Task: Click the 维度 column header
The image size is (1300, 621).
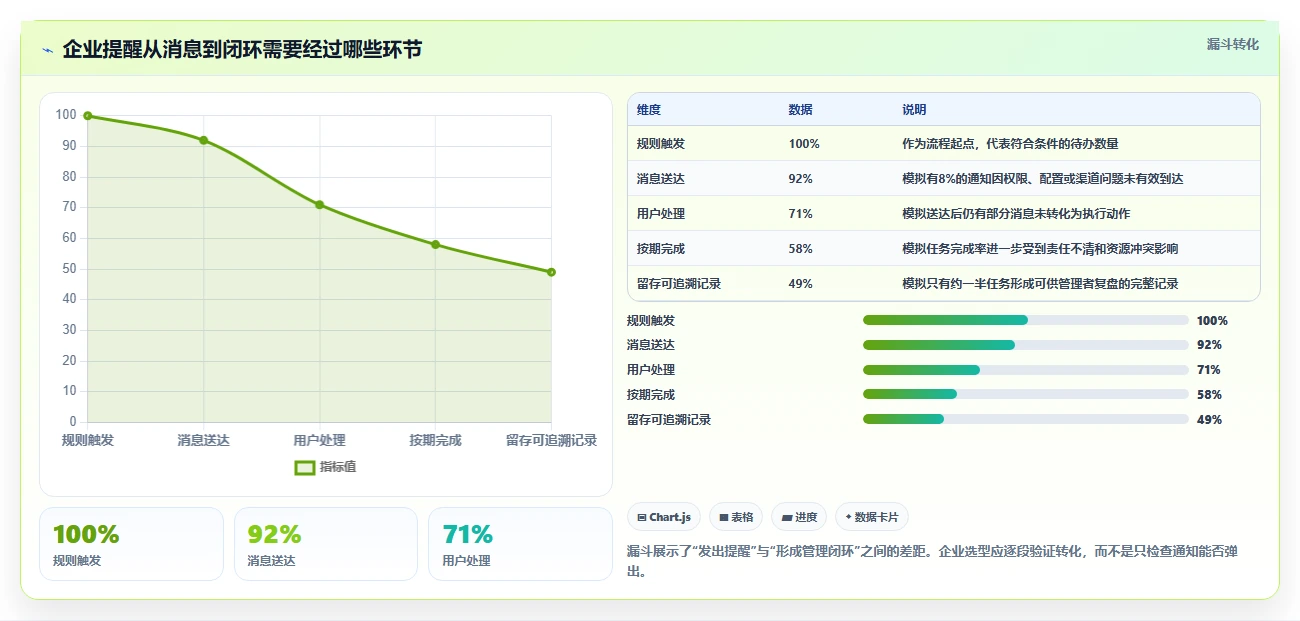Action: coord(649,110)
